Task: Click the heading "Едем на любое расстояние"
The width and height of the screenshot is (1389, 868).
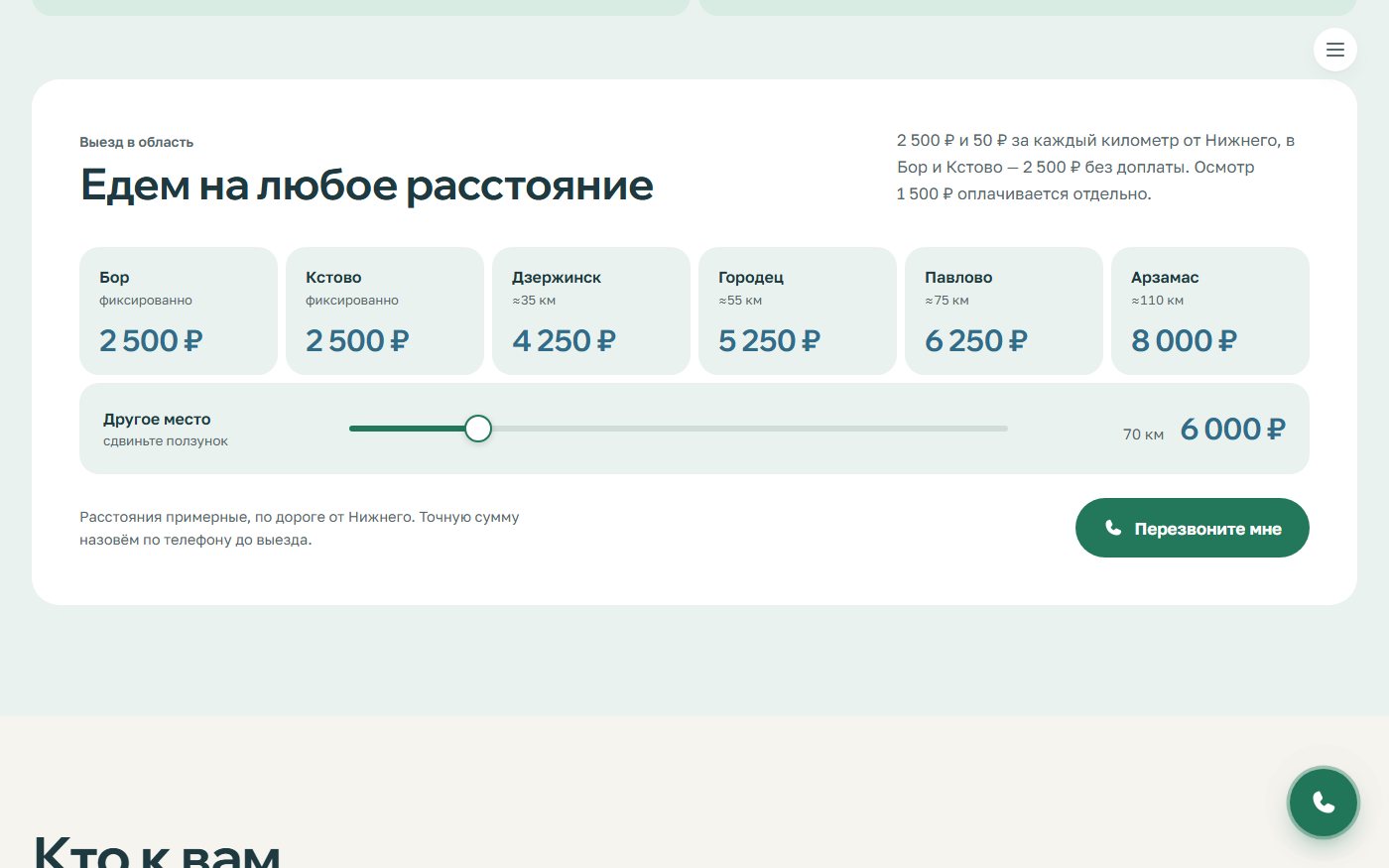Action: pos(367,186)
